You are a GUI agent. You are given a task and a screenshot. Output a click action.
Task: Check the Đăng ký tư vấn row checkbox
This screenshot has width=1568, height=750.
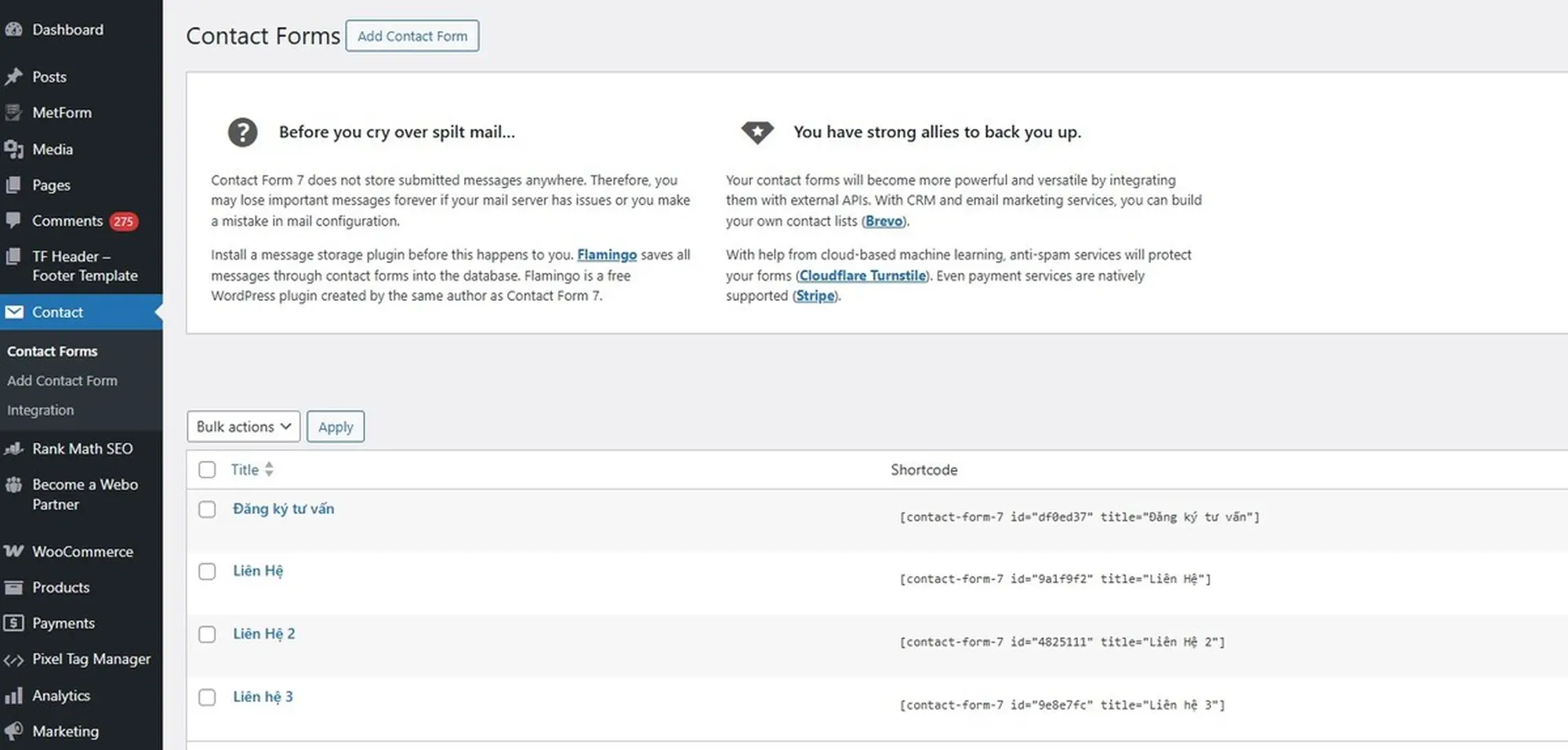click(207, 509)
